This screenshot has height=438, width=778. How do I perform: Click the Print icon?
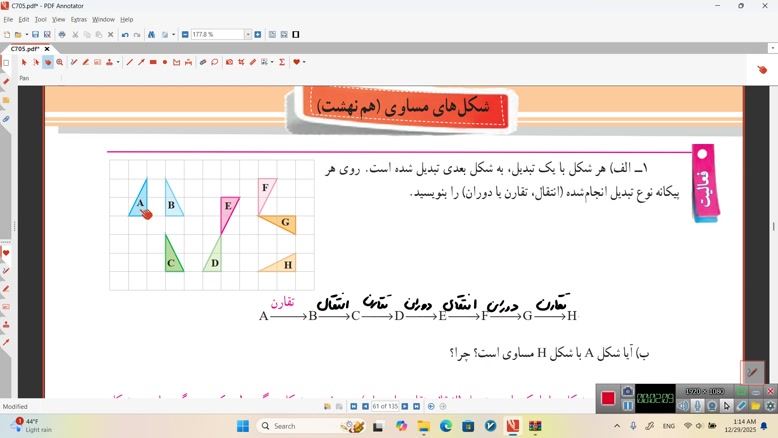point(62,35)
